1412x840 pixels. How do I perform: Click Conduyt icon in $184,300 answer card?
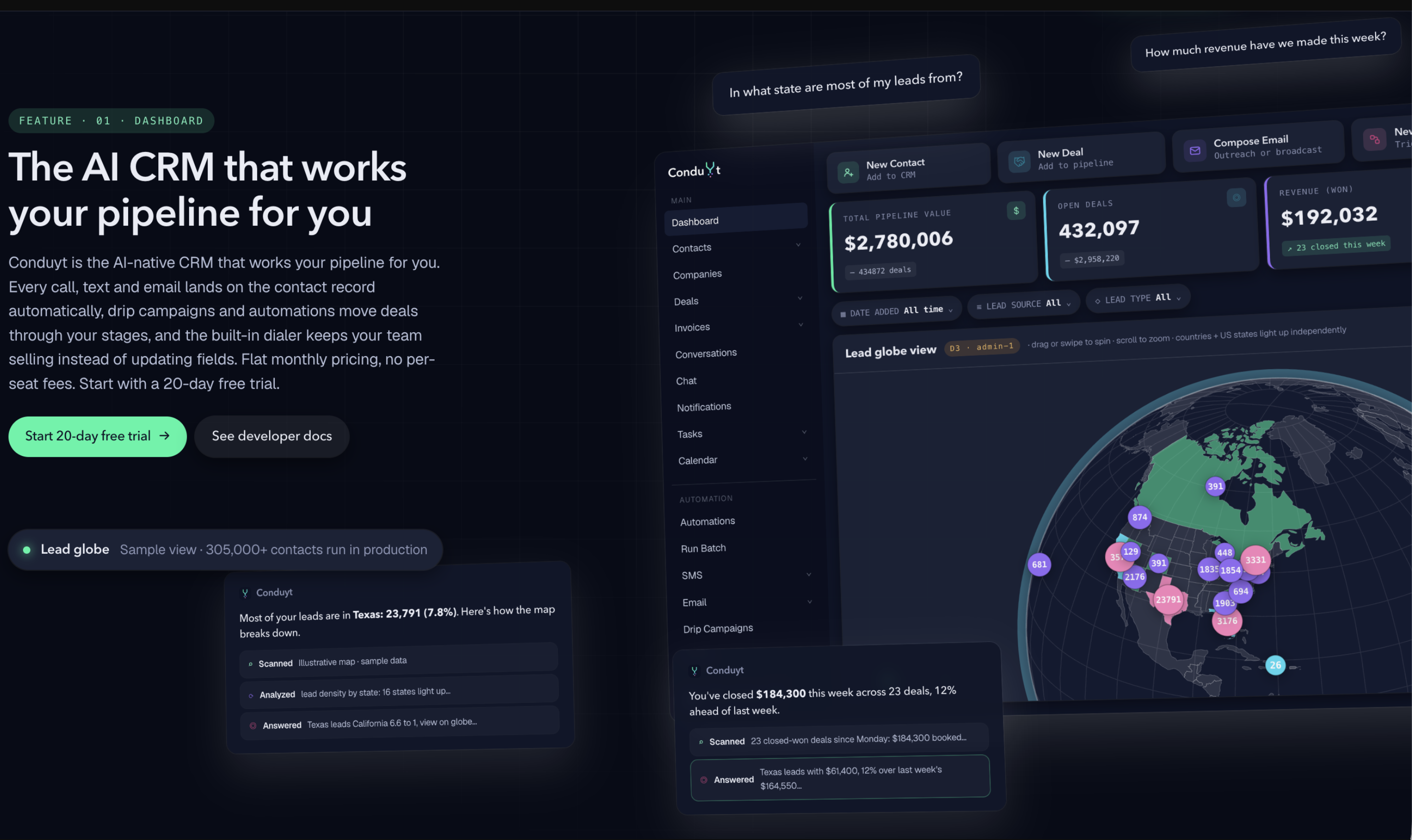pos(694,671)
